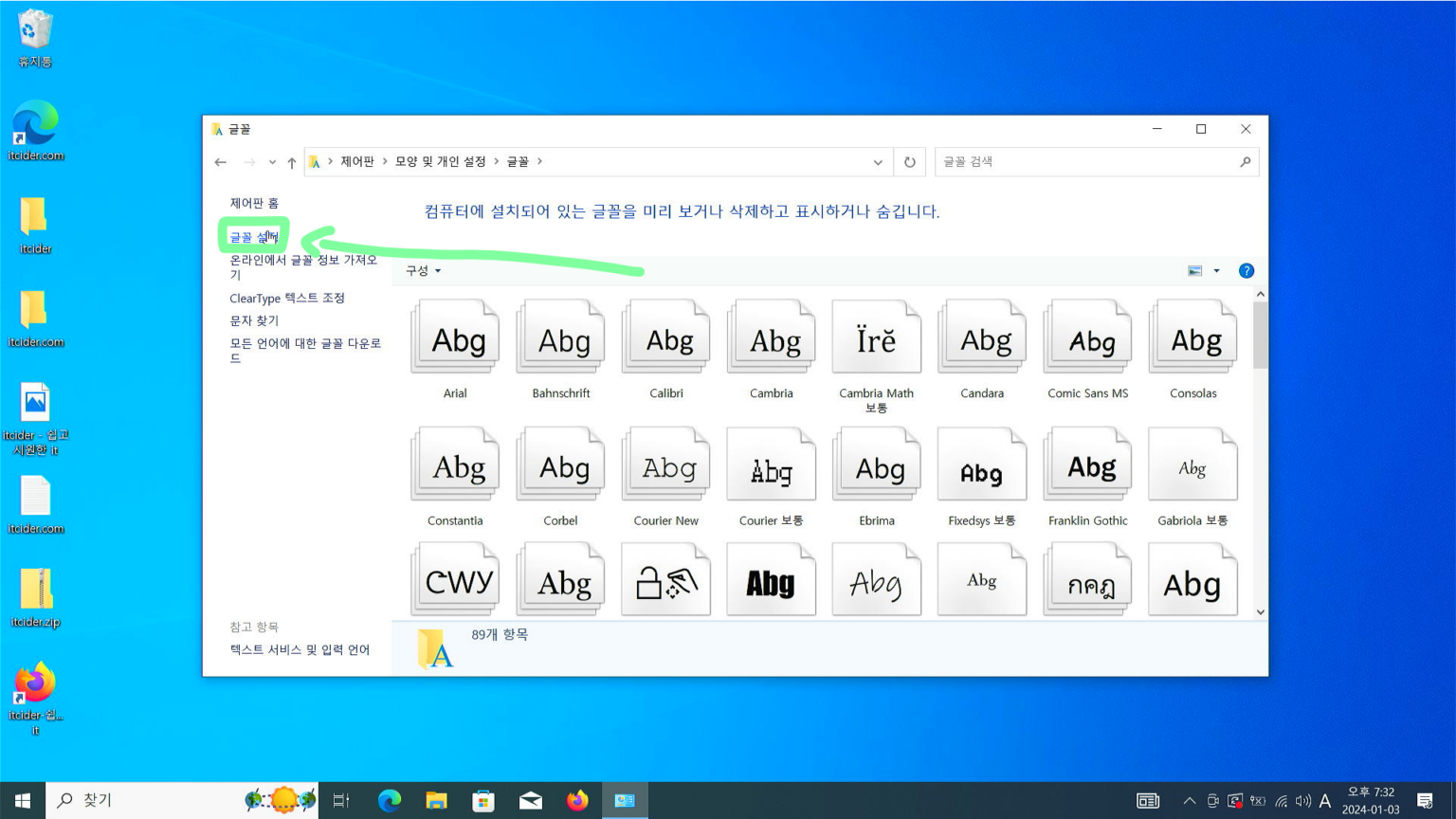Navigate to 제어판 in the breadcrumb
This screenshot has height=819, width=1456.
(356, 161)
